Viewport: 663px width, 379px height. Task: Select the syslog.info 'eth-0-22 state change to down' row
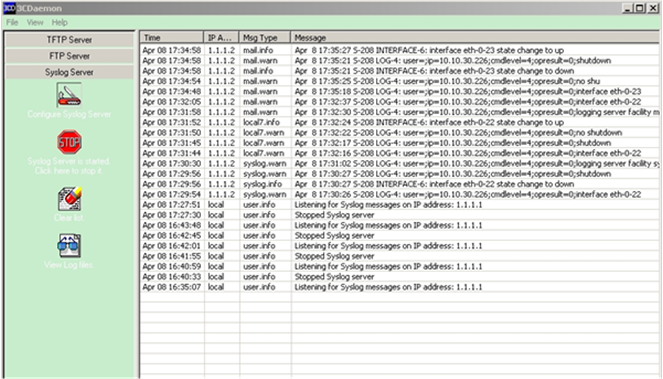click(x=400, y=184)
